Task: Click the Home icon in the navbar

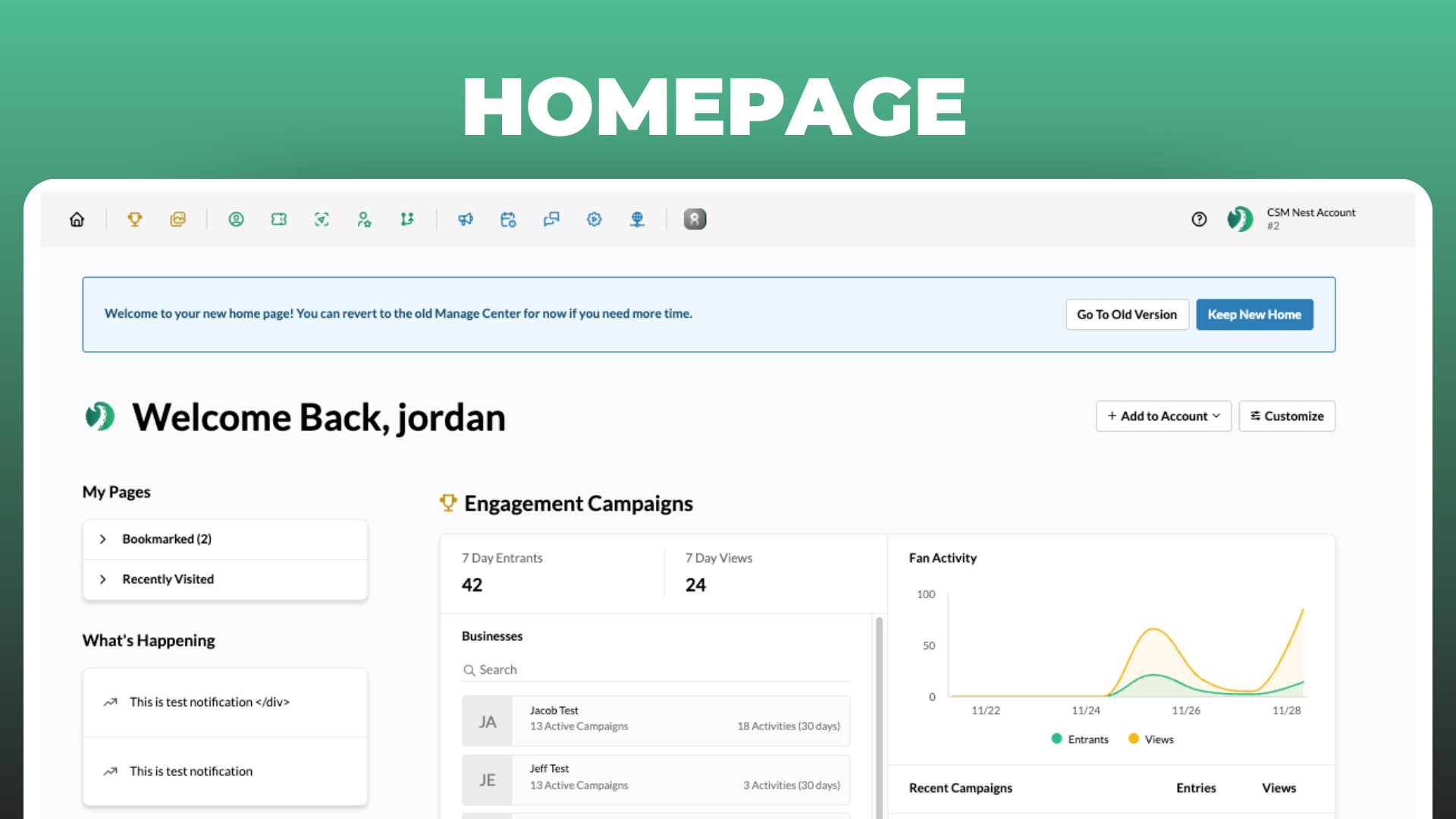Action: click(77, 219)
